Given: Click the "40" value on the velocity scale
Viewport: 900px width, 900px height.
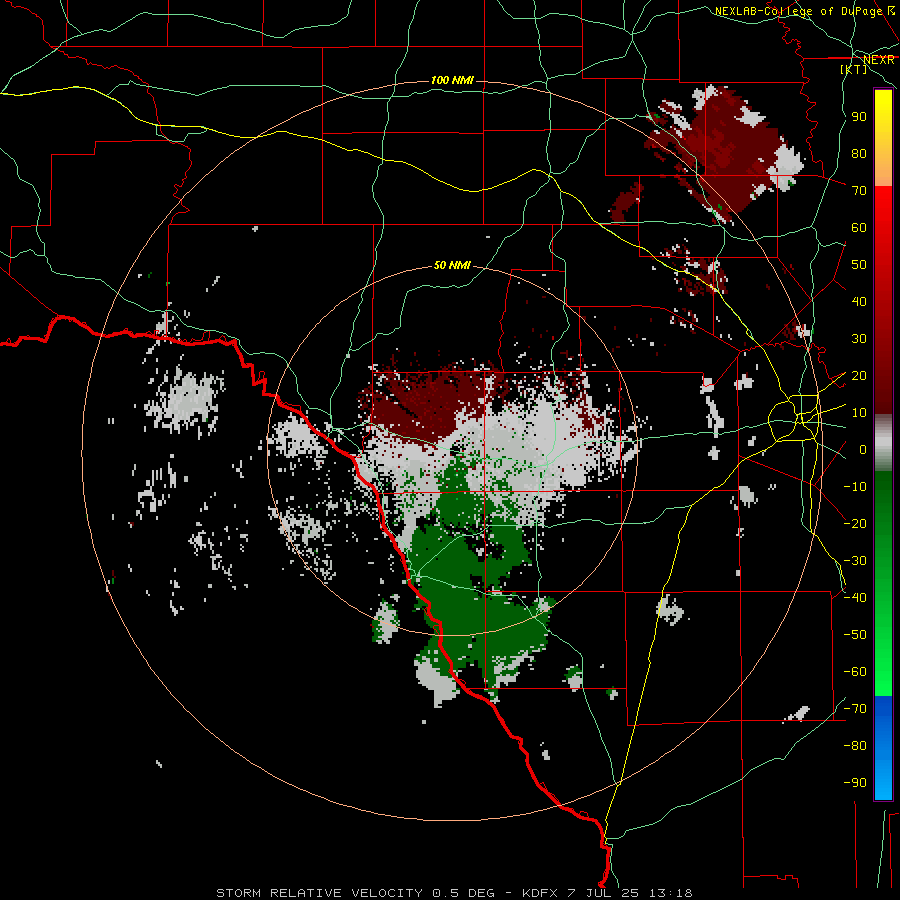Looking at the screenshot, I should 859,301.
